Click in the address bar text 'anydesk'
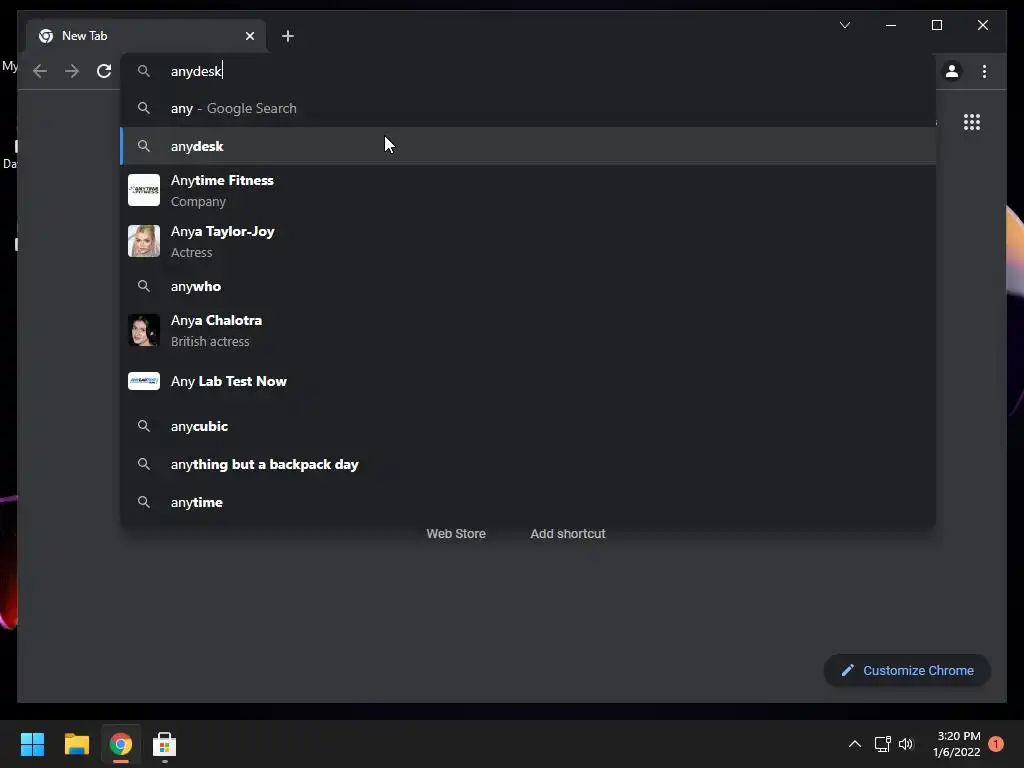The width and height of the screenshot is (1024, 768). 196,71
